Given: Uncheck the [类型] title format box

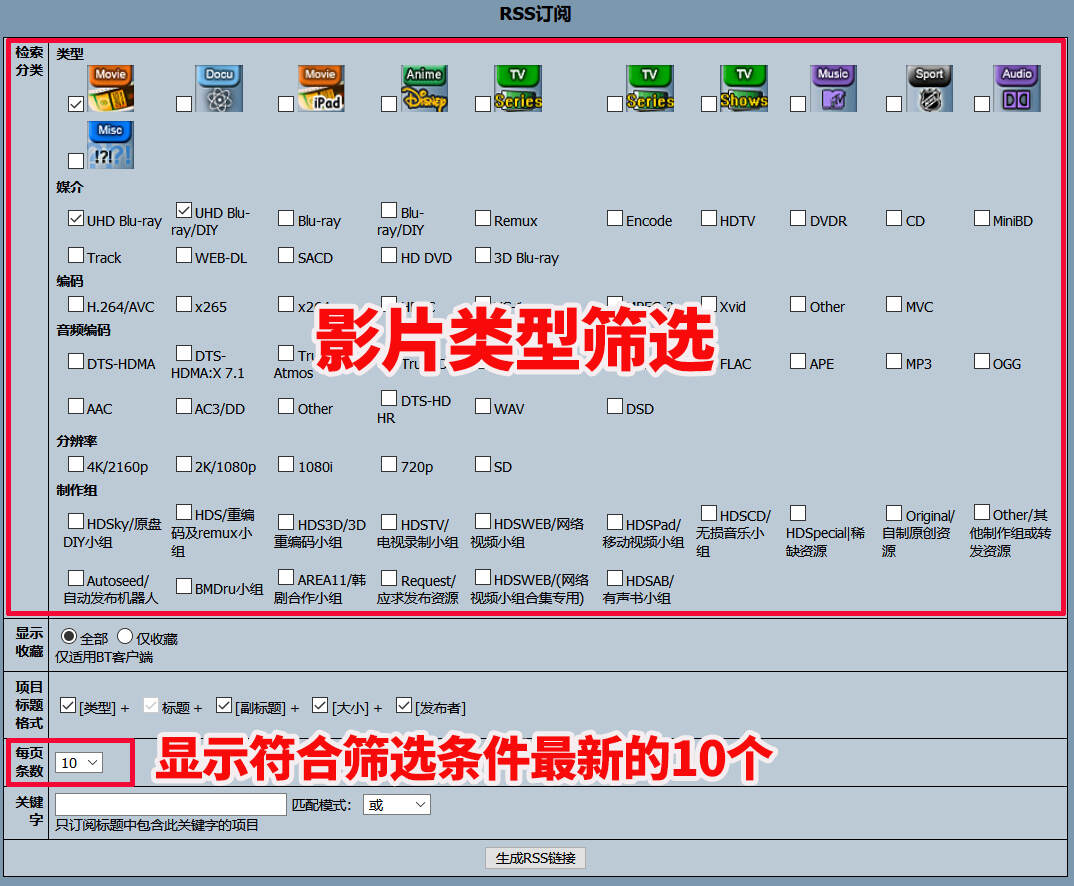Looking at the screenshot, I should pos(68,705).
